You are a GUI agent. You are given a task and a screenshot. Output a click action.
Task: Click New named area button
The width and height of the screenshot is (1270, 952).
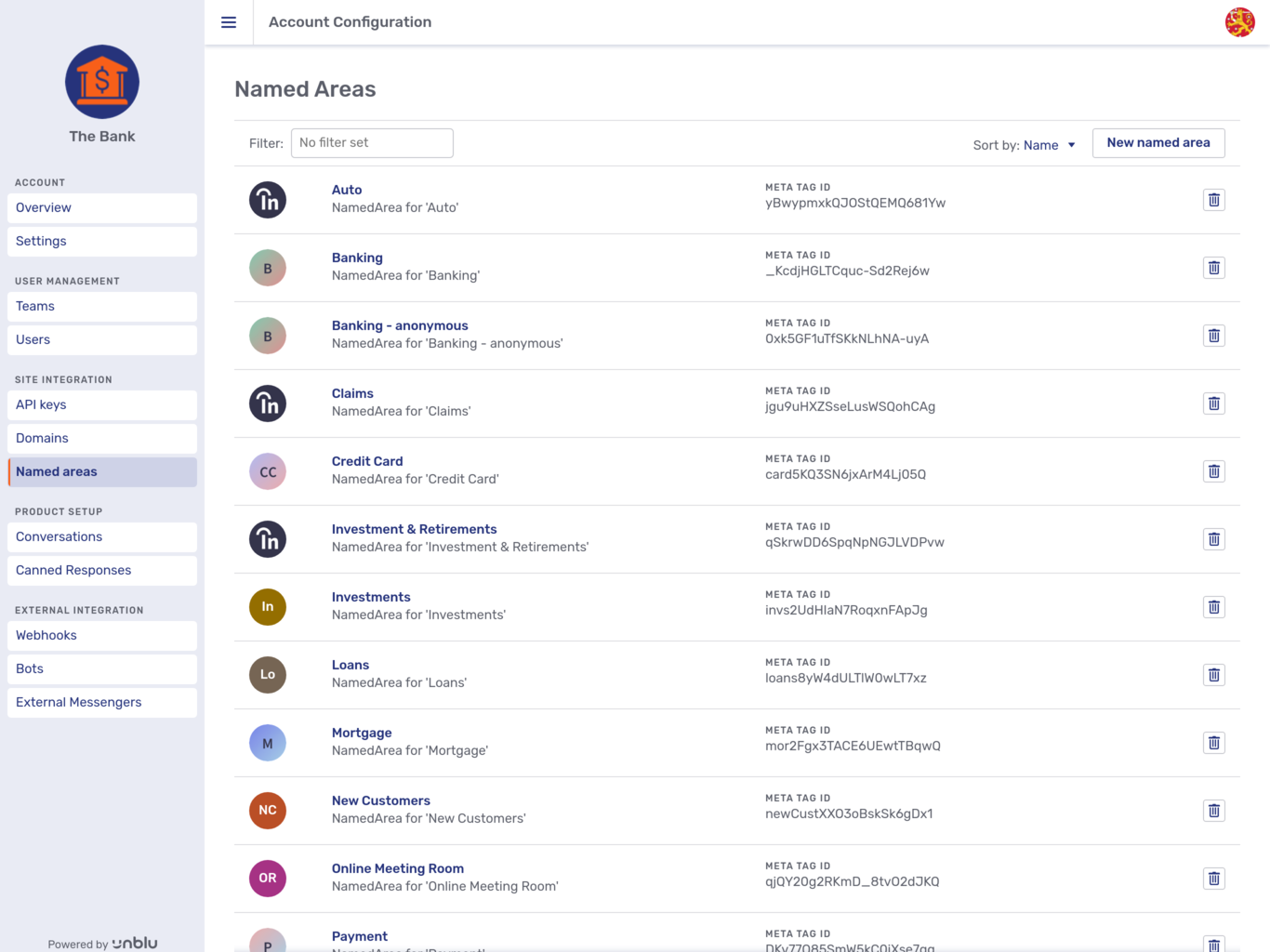click(x=1158, y=143)
